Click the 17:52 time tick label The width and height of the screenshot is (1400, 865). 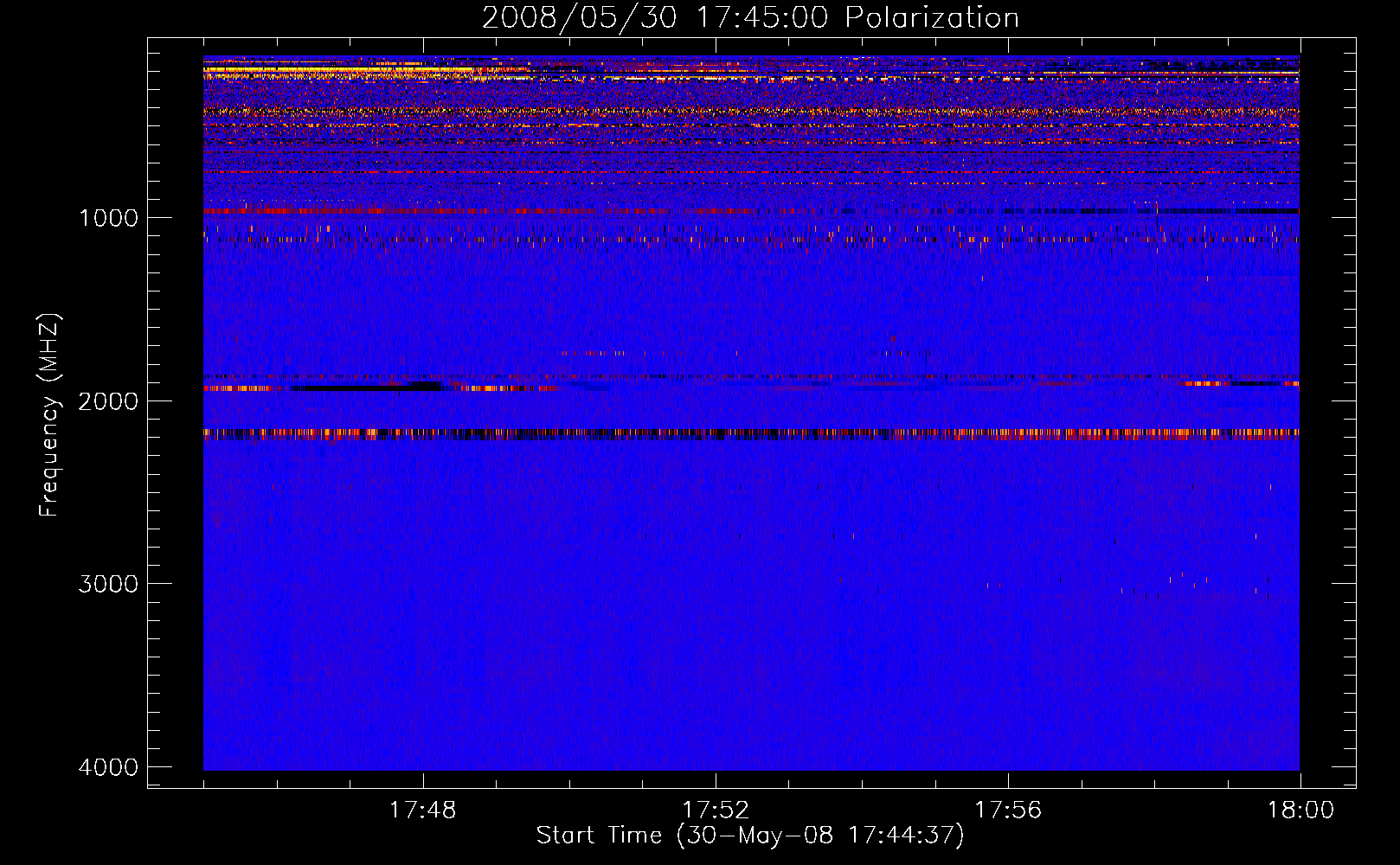pos(716,811)
